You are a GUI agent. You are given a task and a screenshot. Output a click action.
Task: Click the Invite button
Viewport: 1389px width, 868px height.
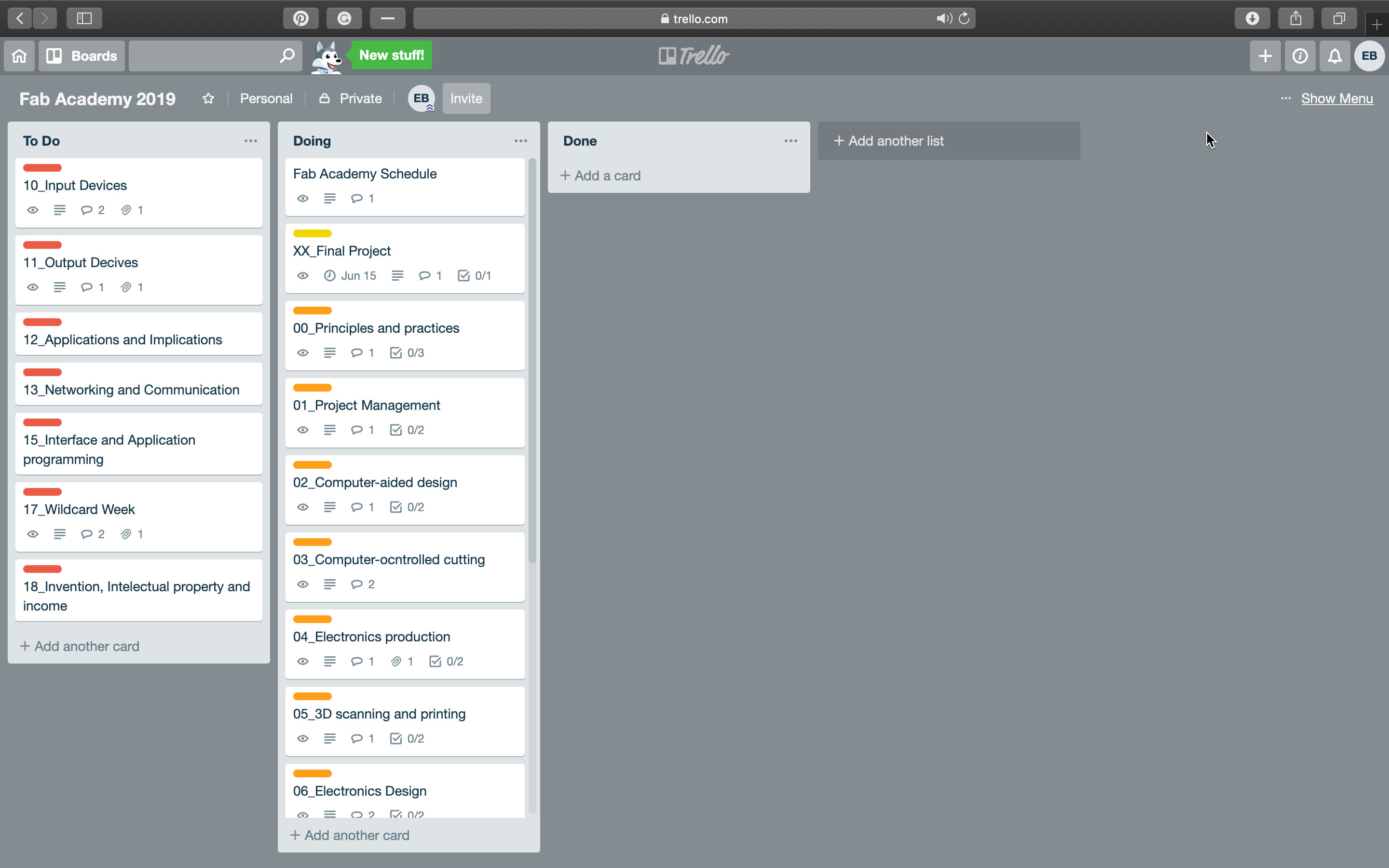click(x=466, y=99)
